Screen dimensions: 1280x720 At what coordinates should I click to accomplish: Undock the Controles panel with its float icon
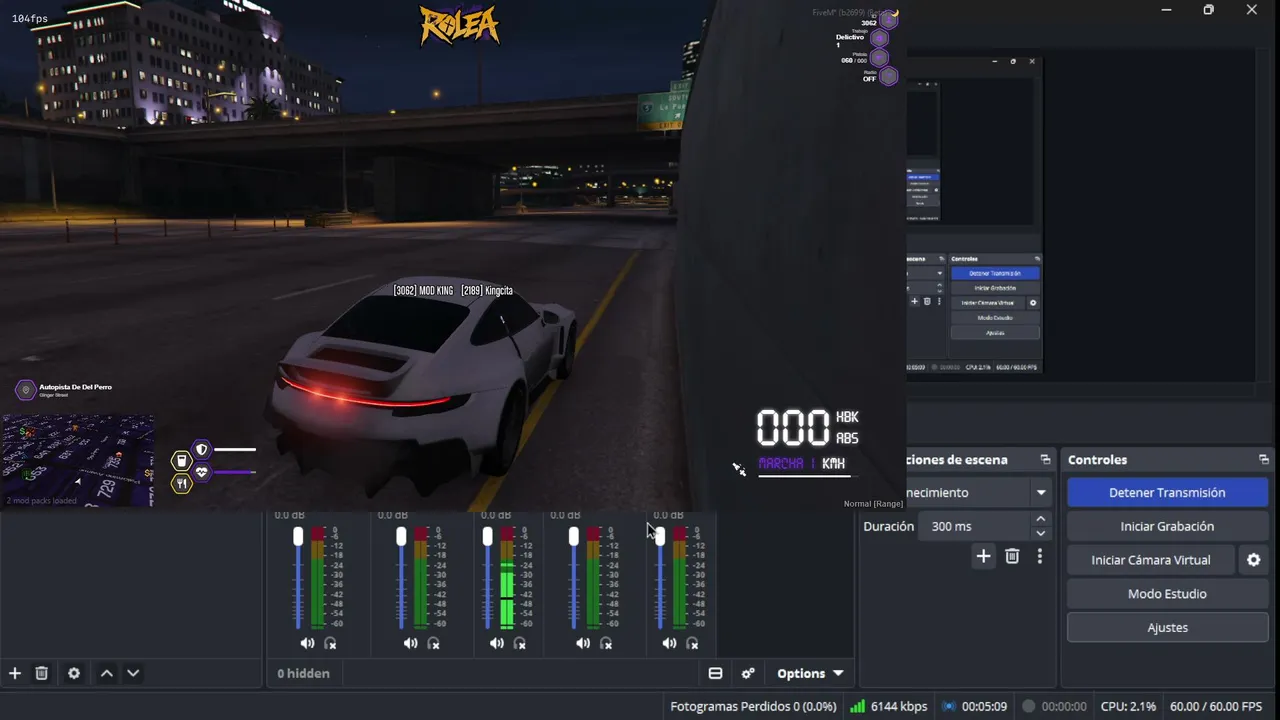[x=1264, y=460]
